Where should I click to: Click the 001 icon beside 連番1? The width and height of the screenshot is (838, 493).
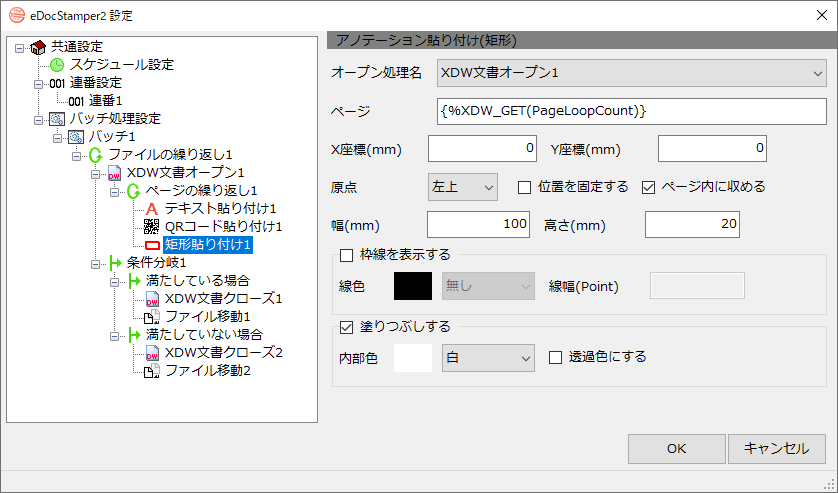[x=76, y=102]
